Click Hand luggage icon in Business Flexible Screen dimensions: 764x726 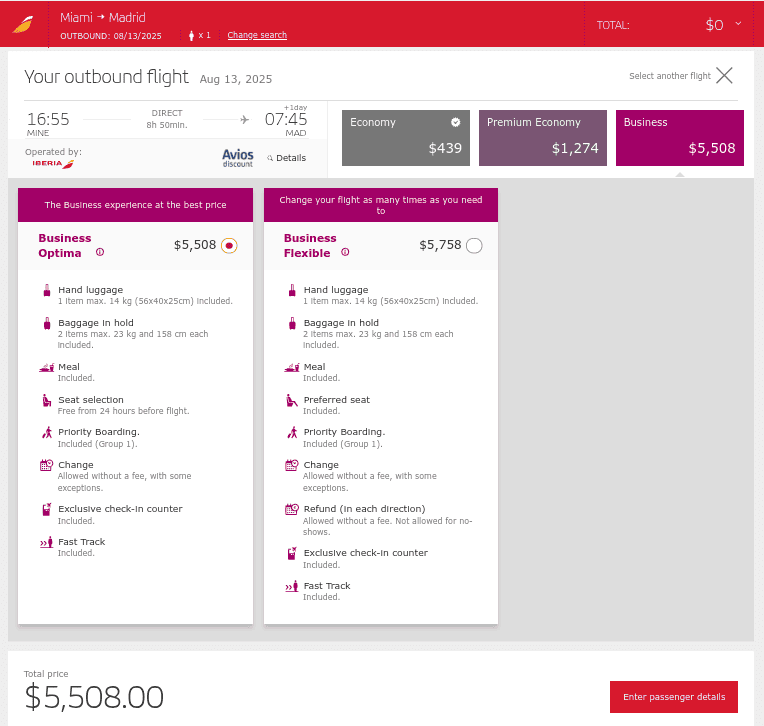292,290
